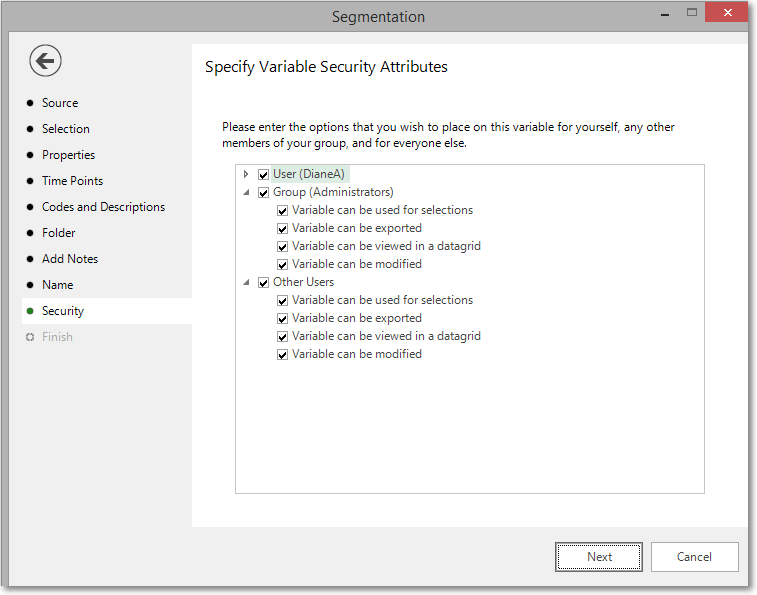This screenshot has height=595, width=757.
Task: Close the Segmentation window
Action: [727, 13]
